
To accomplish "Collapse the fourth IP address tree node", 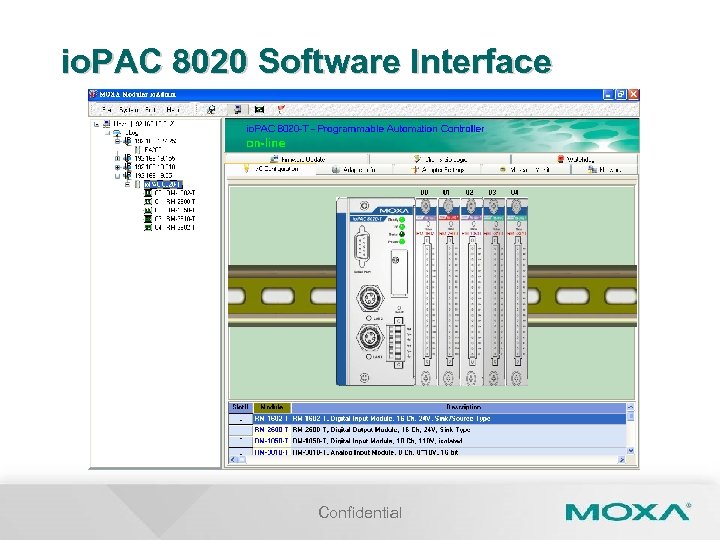I will (x=118, y=176).
